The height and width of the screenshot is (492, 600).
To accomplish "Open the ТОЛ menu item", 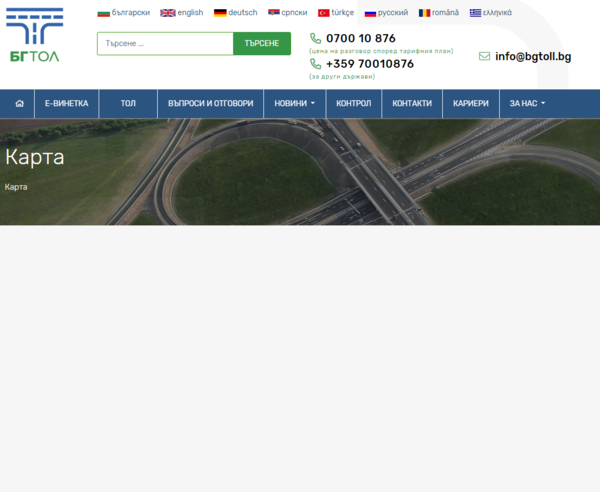I will [x=128, y=103].
